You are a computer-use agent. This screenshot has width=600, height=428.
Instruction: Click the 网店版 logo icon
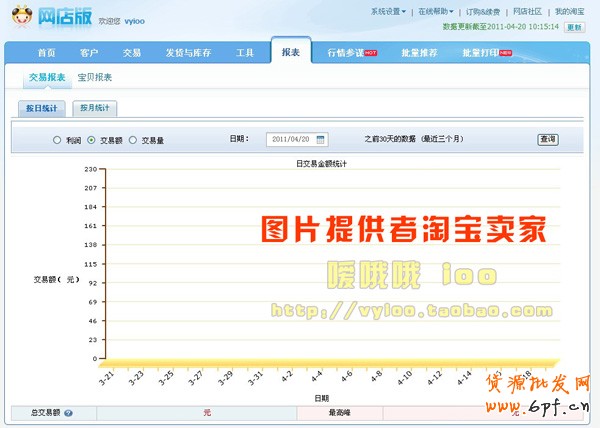pyautogui.click(x=23, y=18)
